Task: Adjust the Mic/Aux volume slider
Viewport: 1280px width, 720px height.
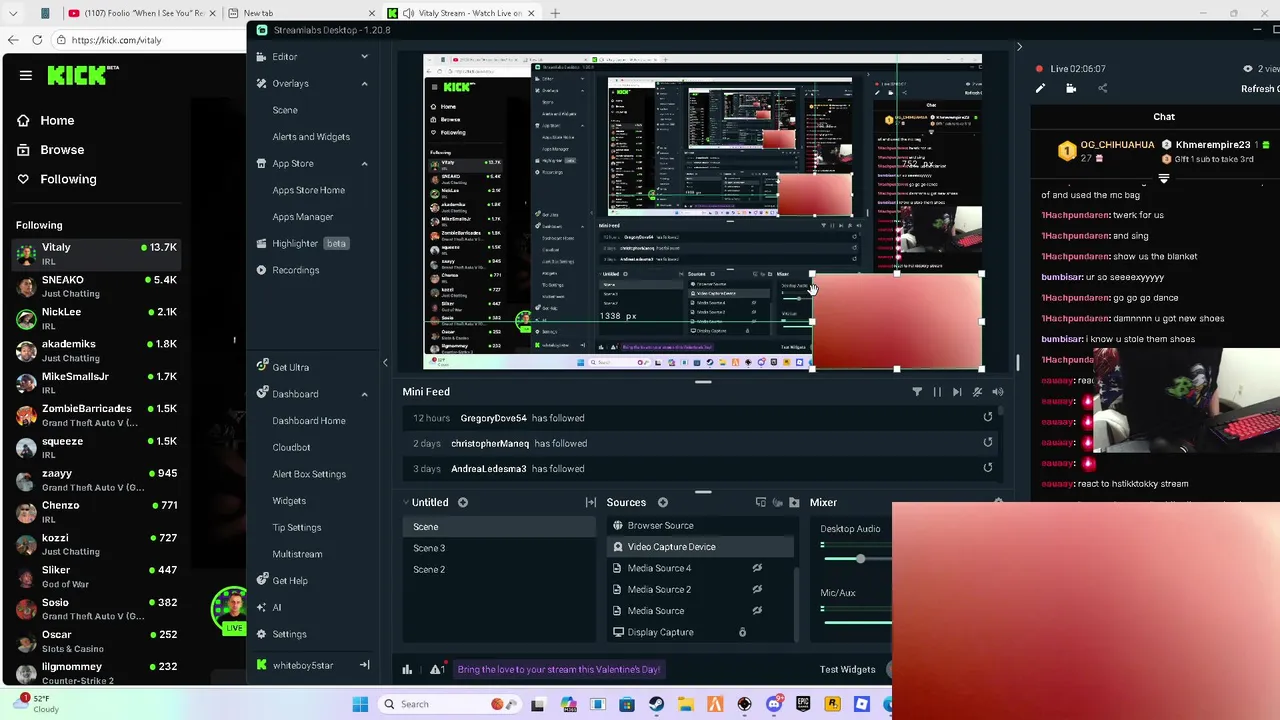Action: click(856, 622)
